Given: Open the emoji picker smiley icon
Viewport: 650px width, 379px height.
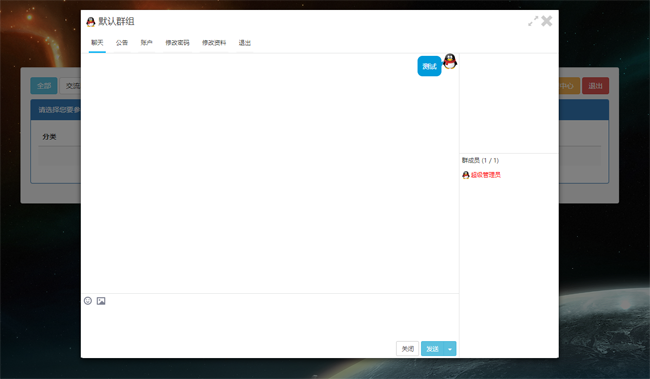Looking at the screenshot, I should (88, 301).
